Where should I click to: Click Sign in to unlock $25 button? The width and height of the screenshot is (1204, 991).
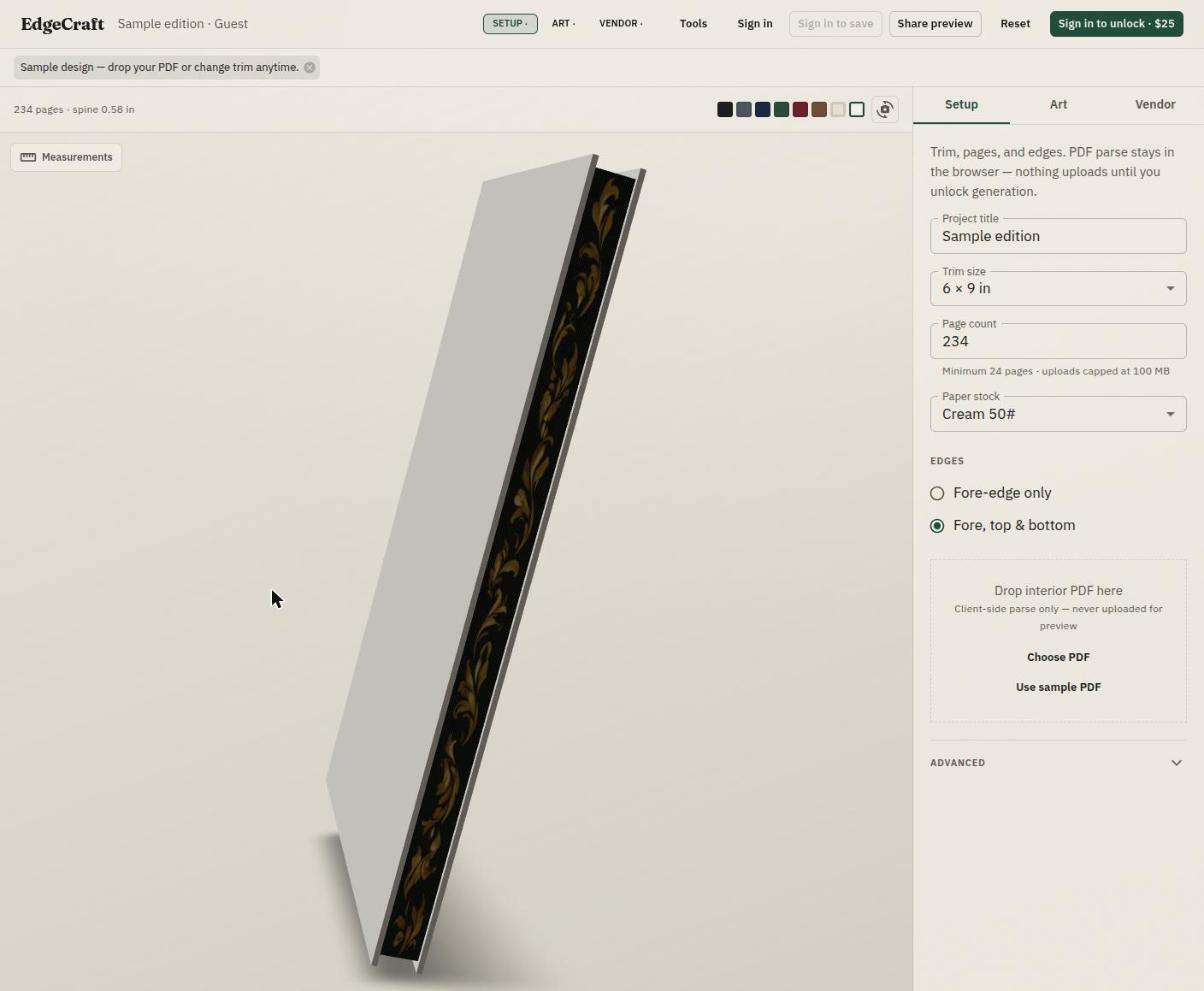1116,23
